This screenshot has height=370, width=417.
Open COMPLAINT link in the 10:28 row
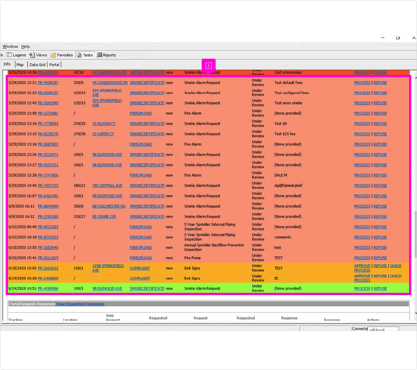coord(140,278)
